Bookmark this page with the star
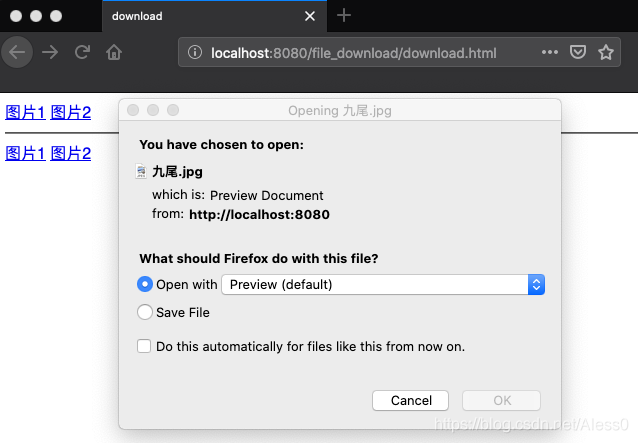This screenshot has height=443, width=638. [605, 52]
